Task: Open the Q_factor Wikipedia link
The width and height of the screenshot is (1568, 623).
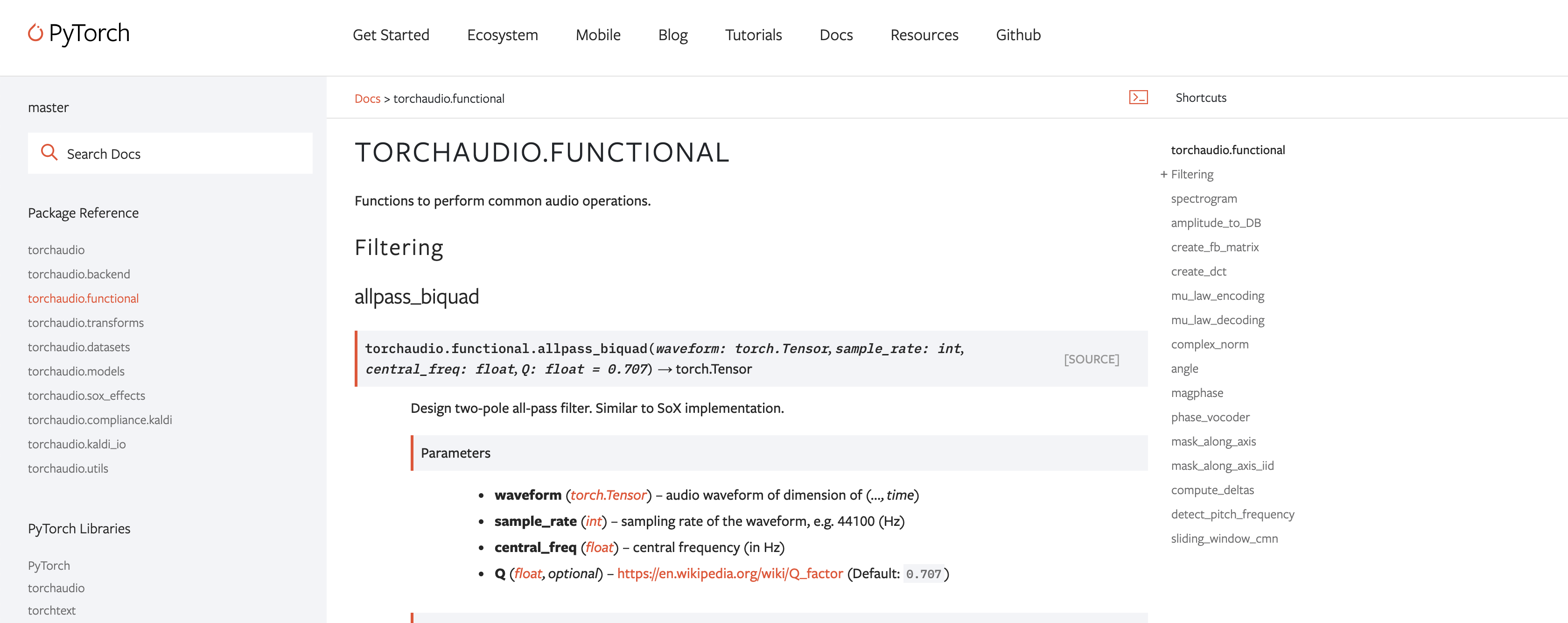Action: (x=729, y=573)
